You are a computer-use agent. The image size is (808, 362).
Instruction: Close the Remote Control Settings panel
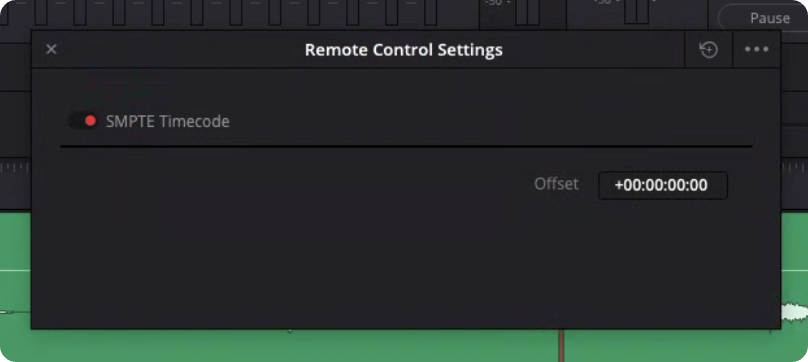coord(51,49)
